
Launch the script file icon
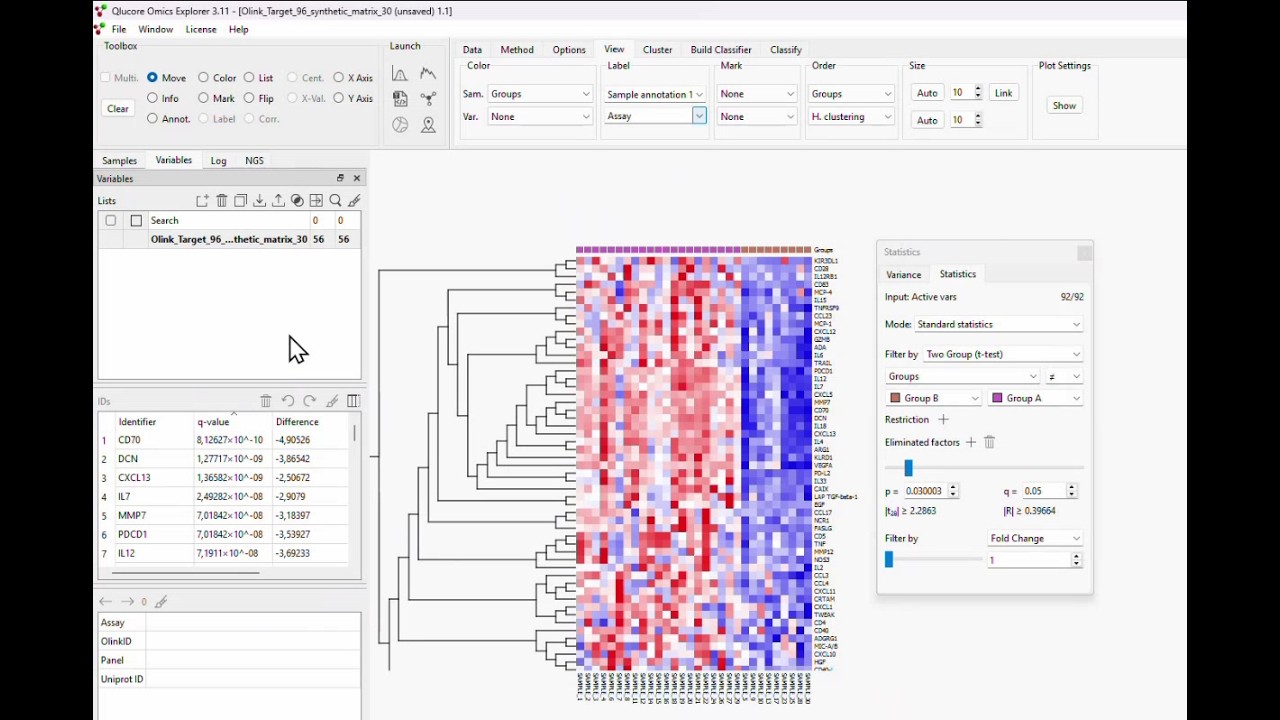point(400,99)
